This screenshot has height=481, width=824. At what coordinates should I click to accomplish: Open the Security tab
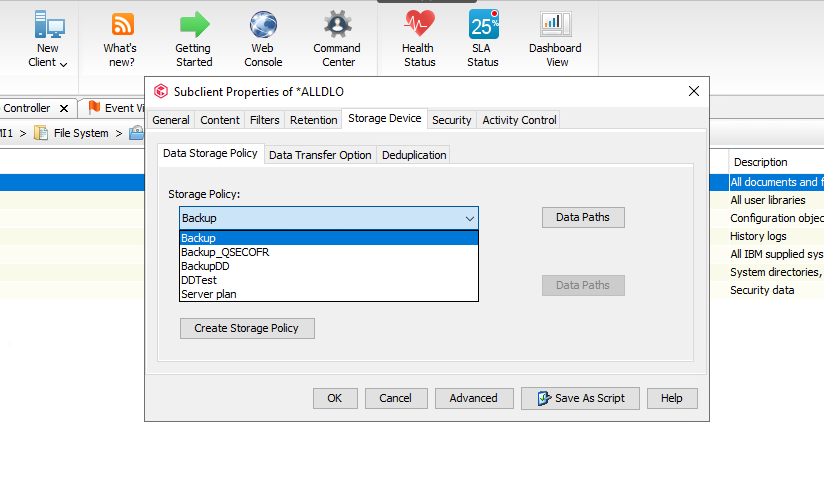click(451, 120)
